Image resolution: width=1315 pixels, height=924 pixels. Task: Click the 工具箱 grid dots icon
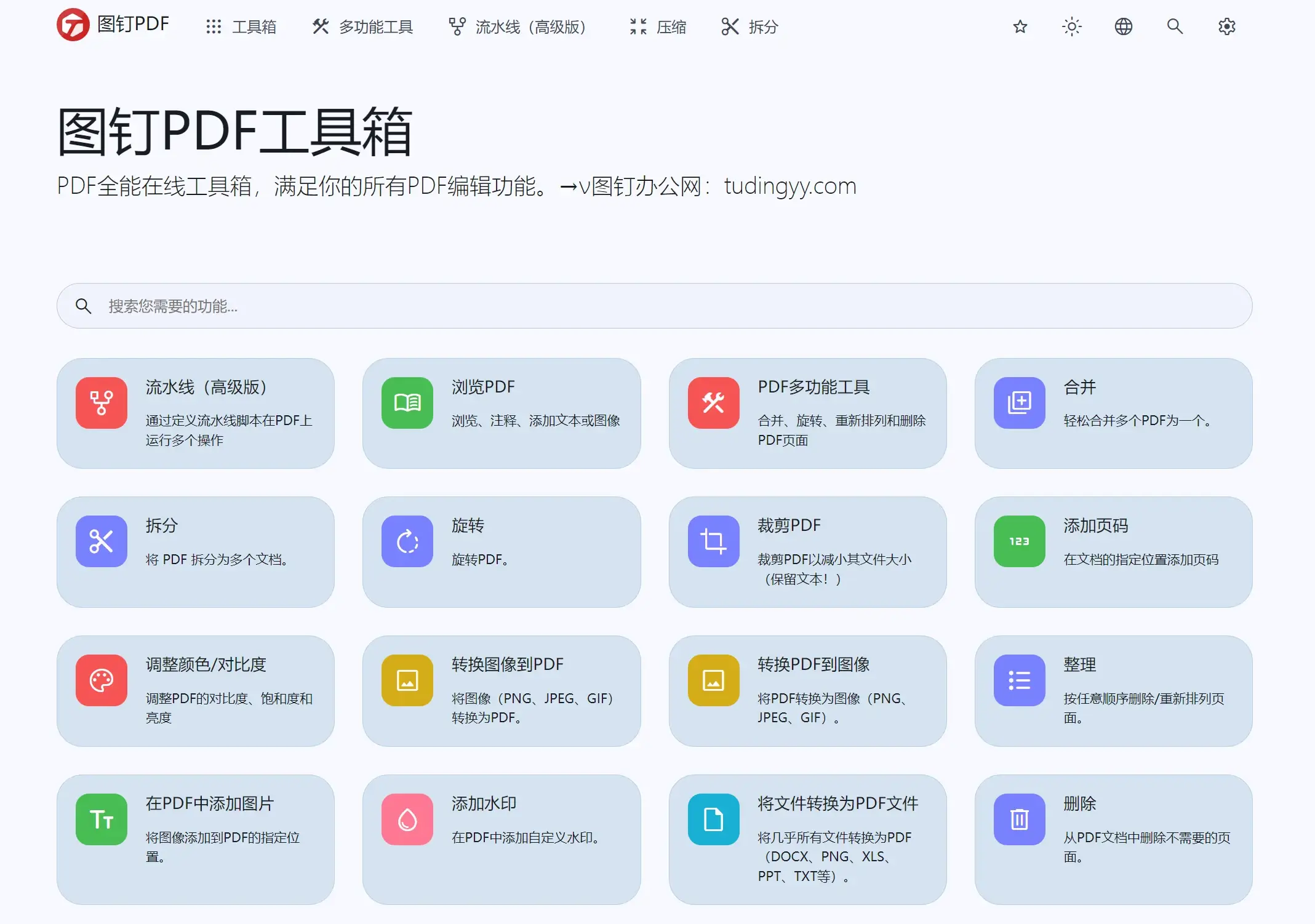tap(214, 26)
